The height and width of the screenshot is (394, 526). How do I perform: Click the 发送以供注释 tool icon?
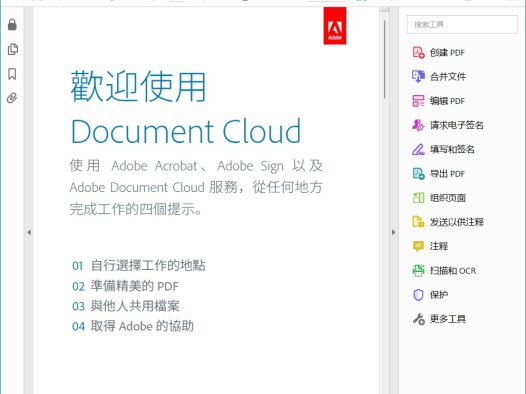418,222
